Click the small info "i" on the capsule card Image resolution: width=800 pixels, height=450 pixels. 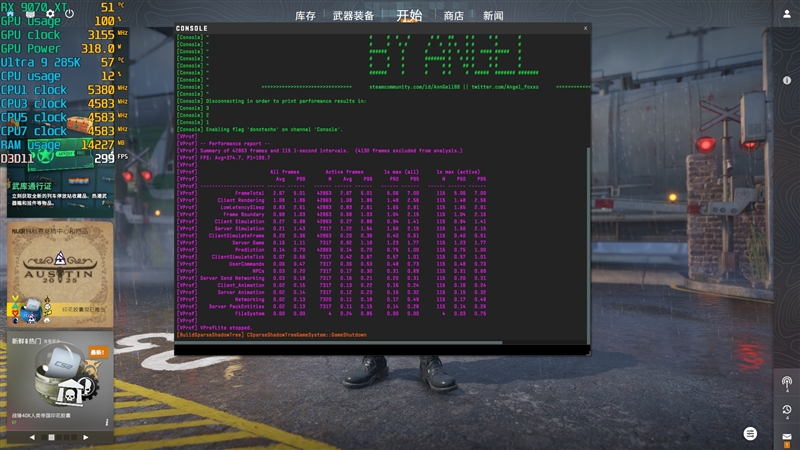tap(107, 422)
